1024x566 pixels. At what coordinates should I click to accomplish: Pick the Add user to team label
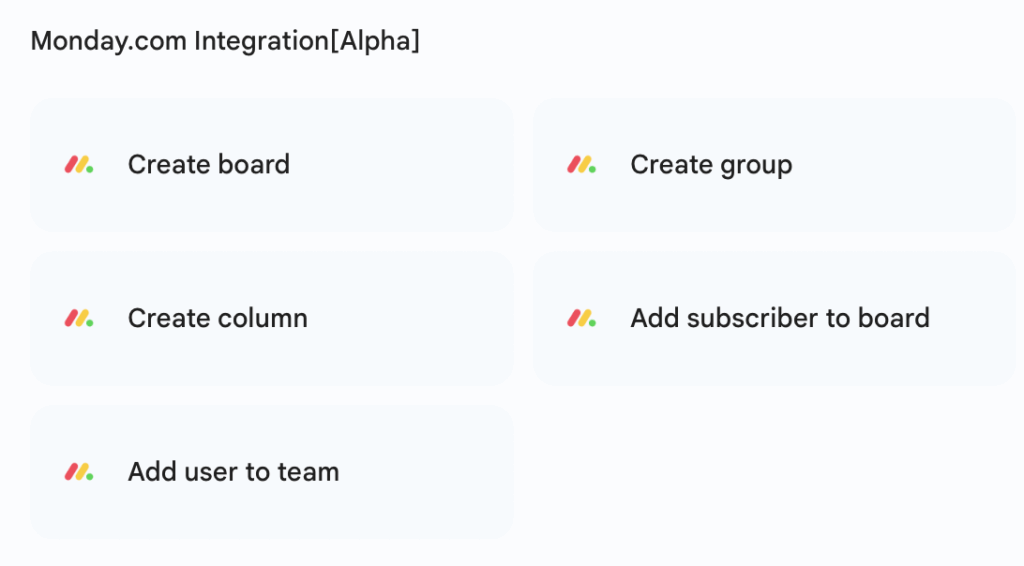(233, 472)
